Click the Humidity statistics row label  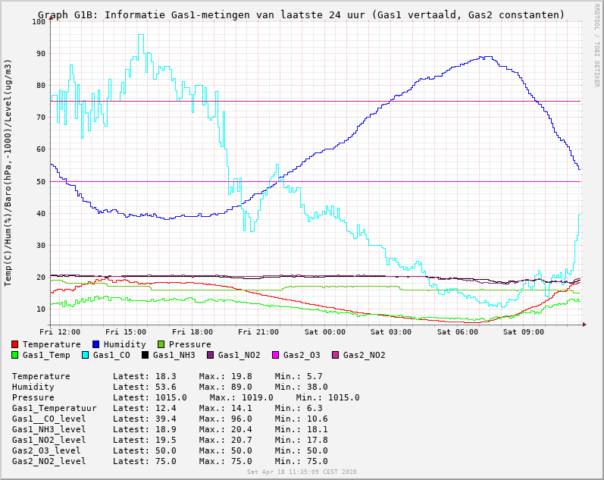[37, 385]
